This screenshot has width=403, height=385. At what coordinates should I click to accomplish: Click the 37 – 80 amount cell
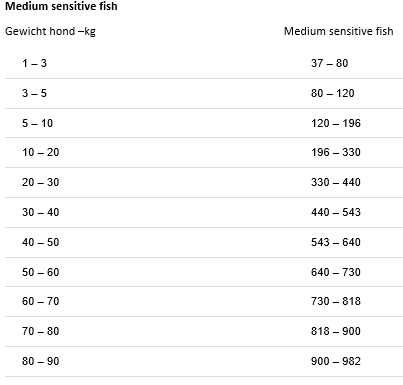click(x=330, y=63)
